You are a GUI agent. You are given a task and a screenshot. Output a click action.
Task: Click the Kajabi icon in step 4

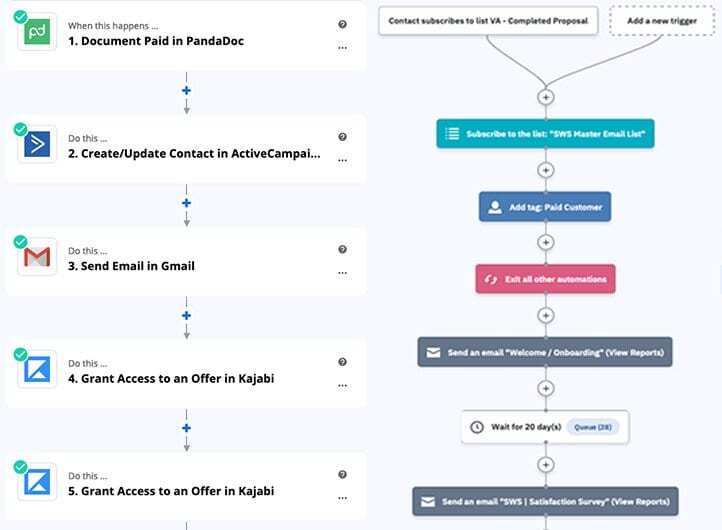point(37,369)
